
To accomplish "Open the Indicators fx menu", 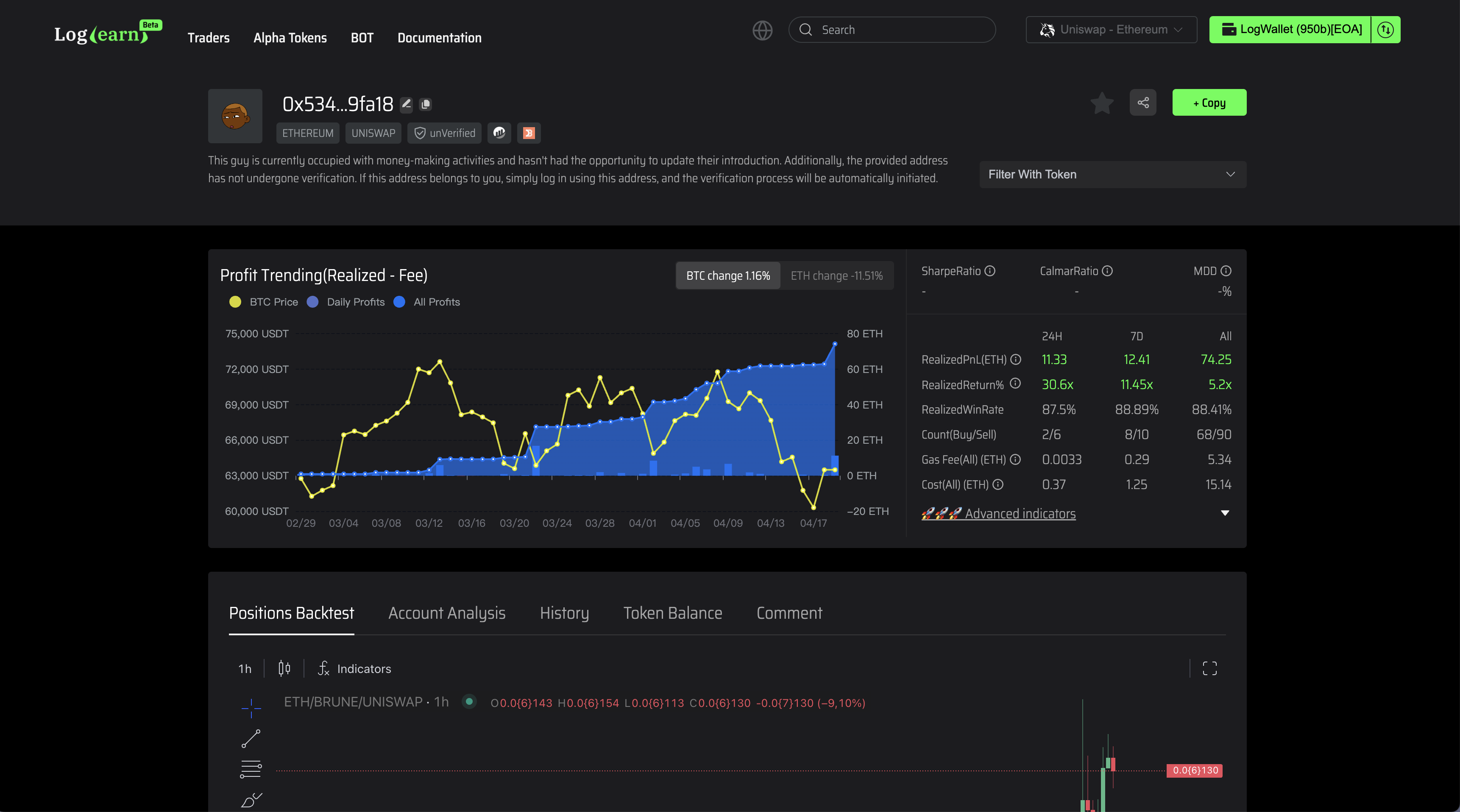I will point(355,669).
